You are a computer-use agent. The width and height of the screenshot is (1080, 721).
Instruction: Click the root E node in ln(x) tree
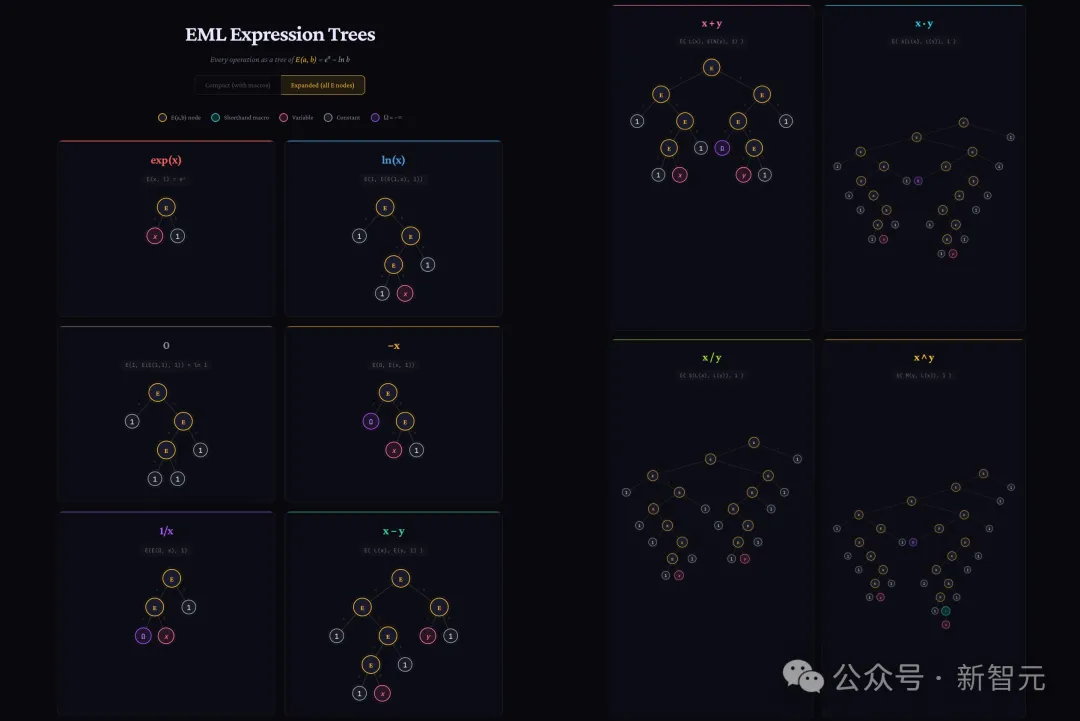tap(385, 207)
